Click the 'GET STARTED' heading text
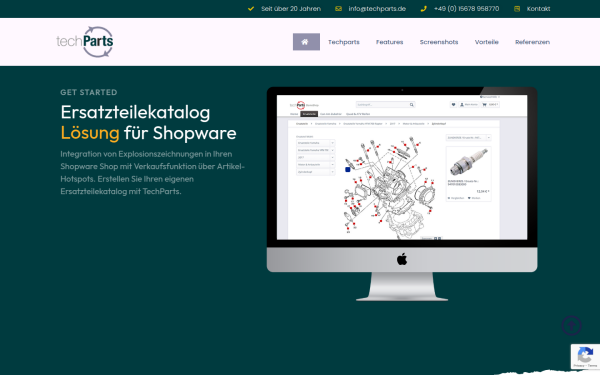This screenshot has height=375, width=600. pos(89,92)
